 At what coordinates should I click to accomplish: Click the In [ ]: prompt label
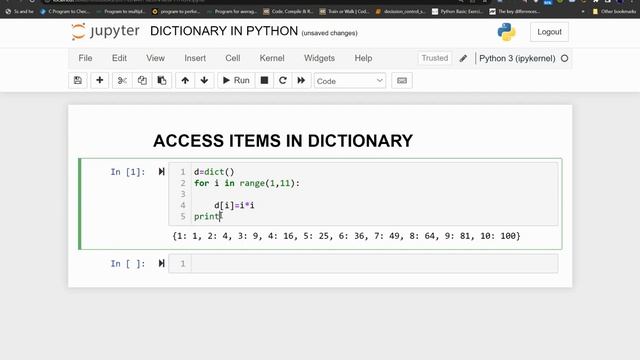tap(128, 264)
